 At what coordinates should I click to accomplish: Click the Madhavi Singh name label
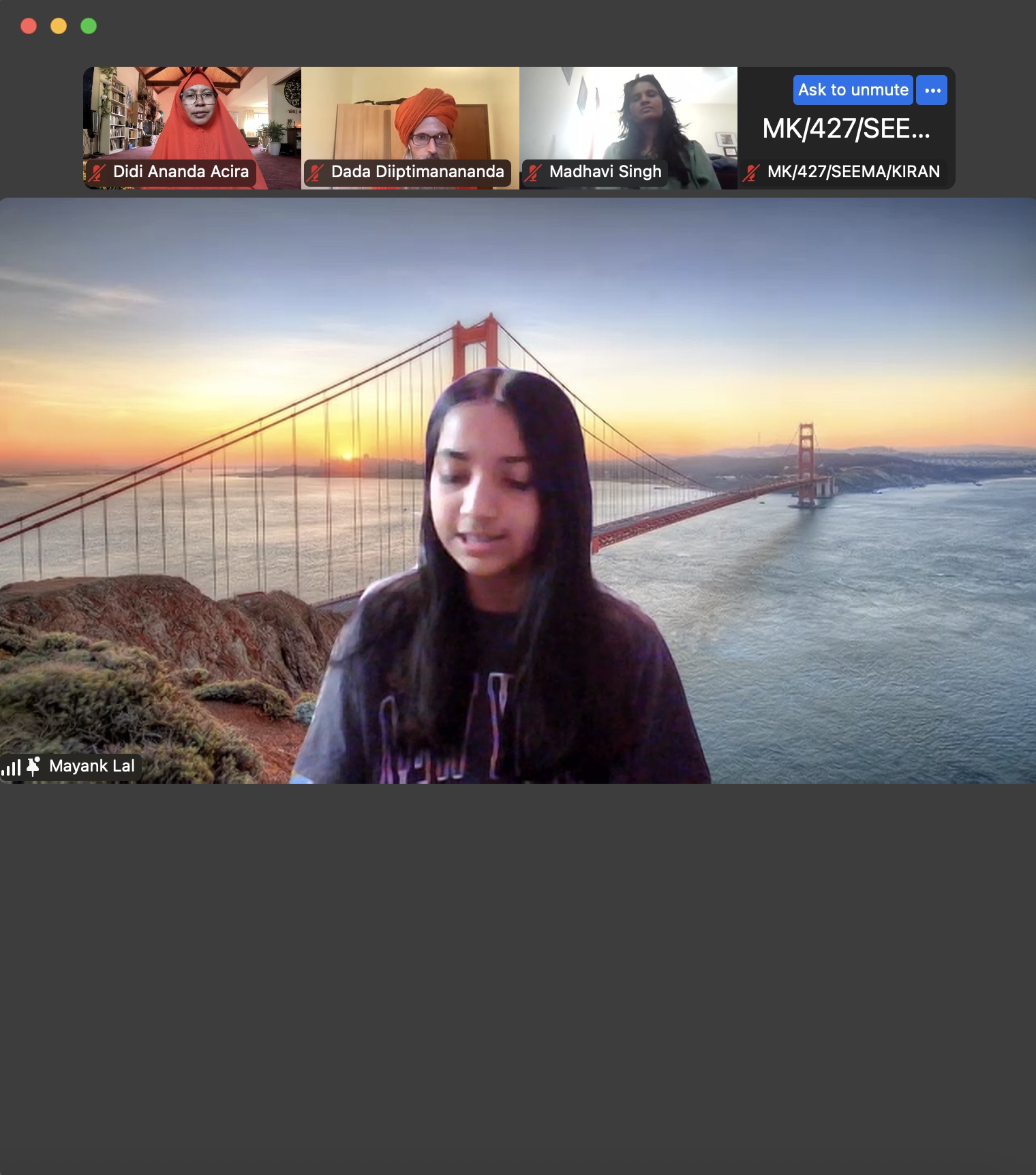point(605,172)
